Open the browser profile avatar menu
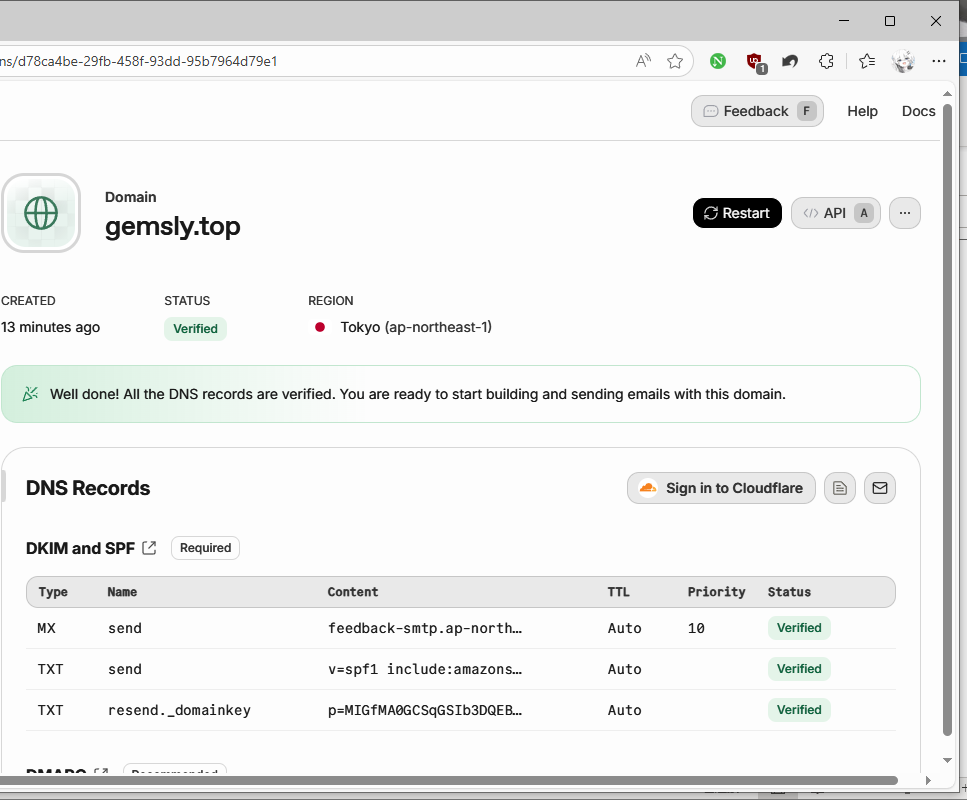 pyautogui.click(x=903, y=61)
